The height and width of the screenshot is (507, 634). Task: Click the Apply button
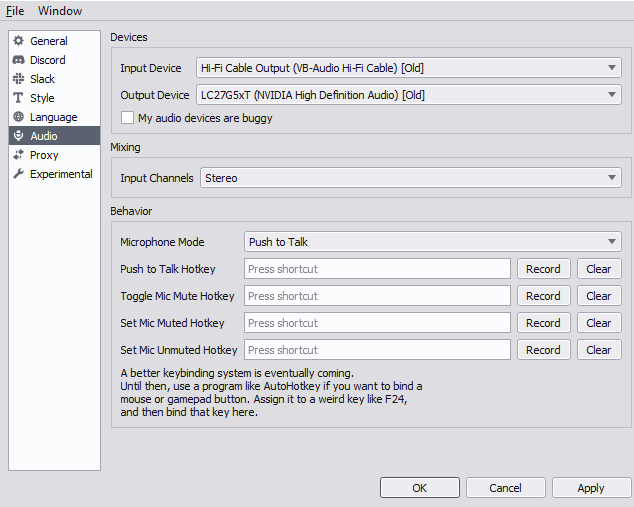point(591,488)
